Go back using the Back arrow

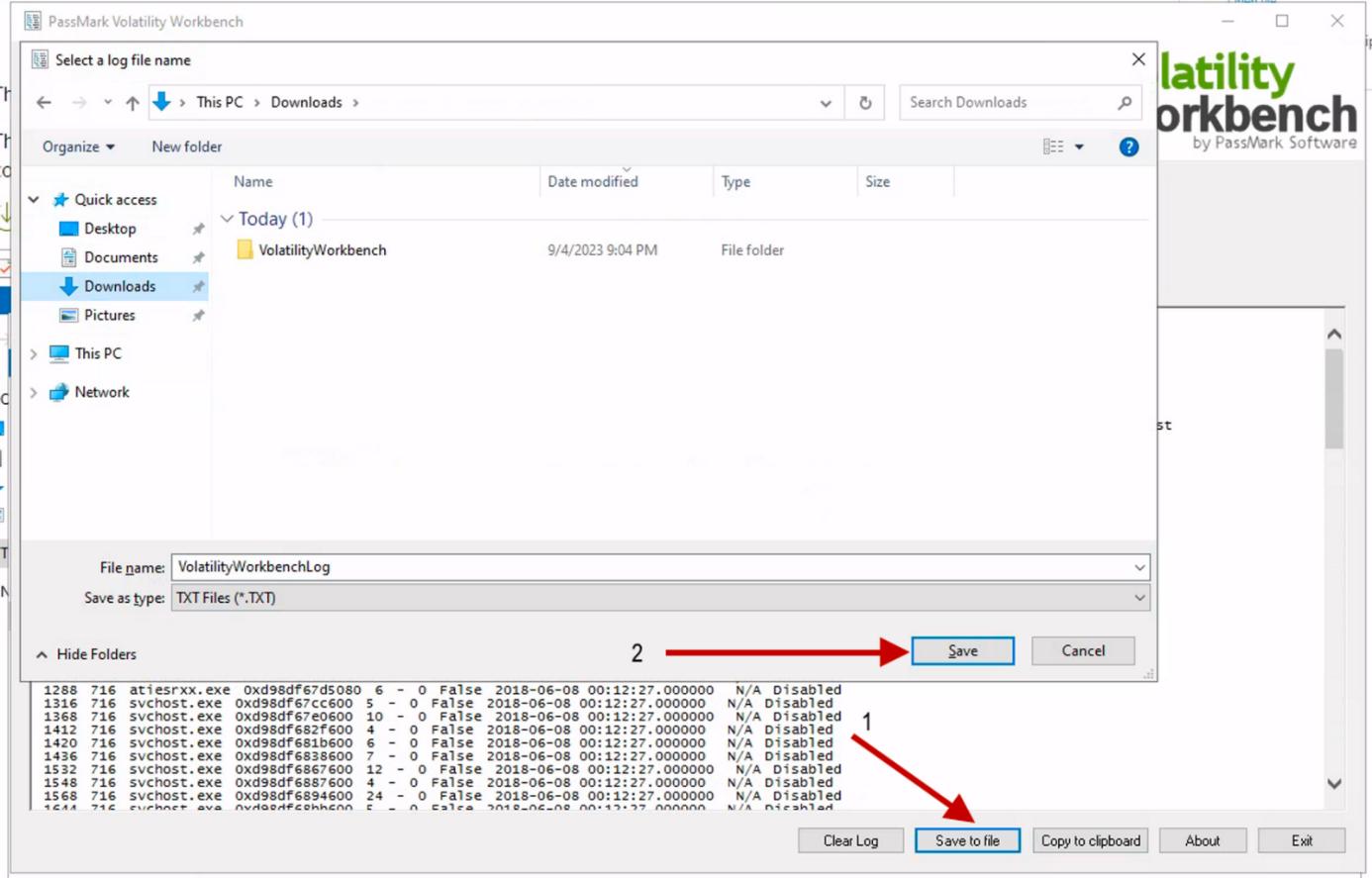click(x=44, y=102)
